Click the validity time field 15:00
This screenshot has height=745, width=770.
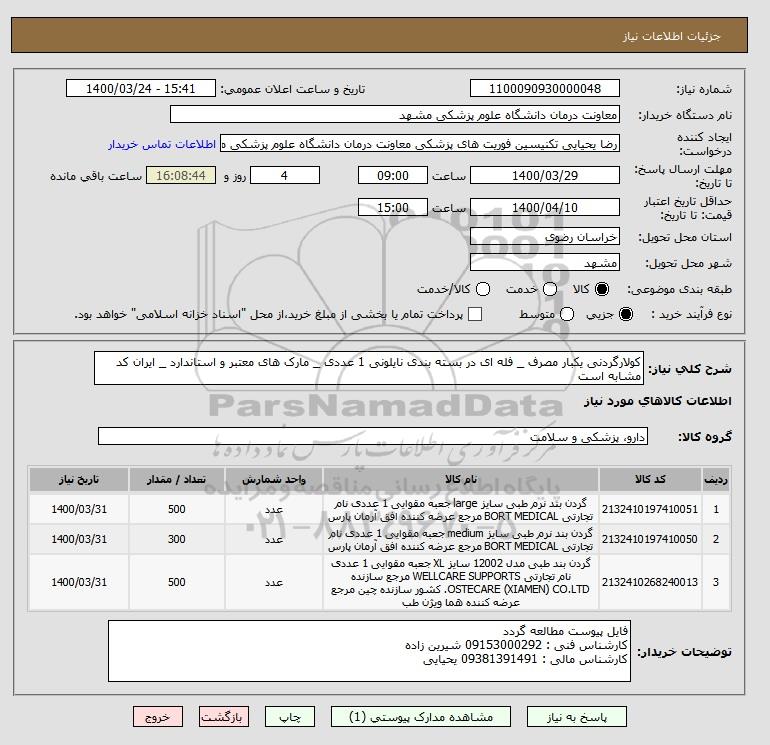[x=393, y=207]
